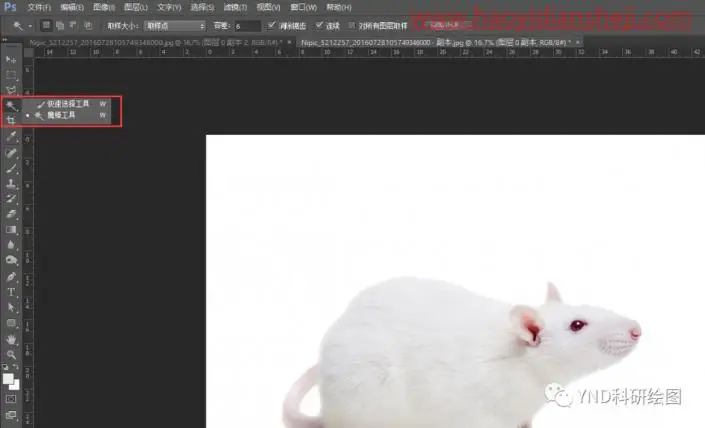
Task: Select the Crop tool
Action: pos(11,120)
